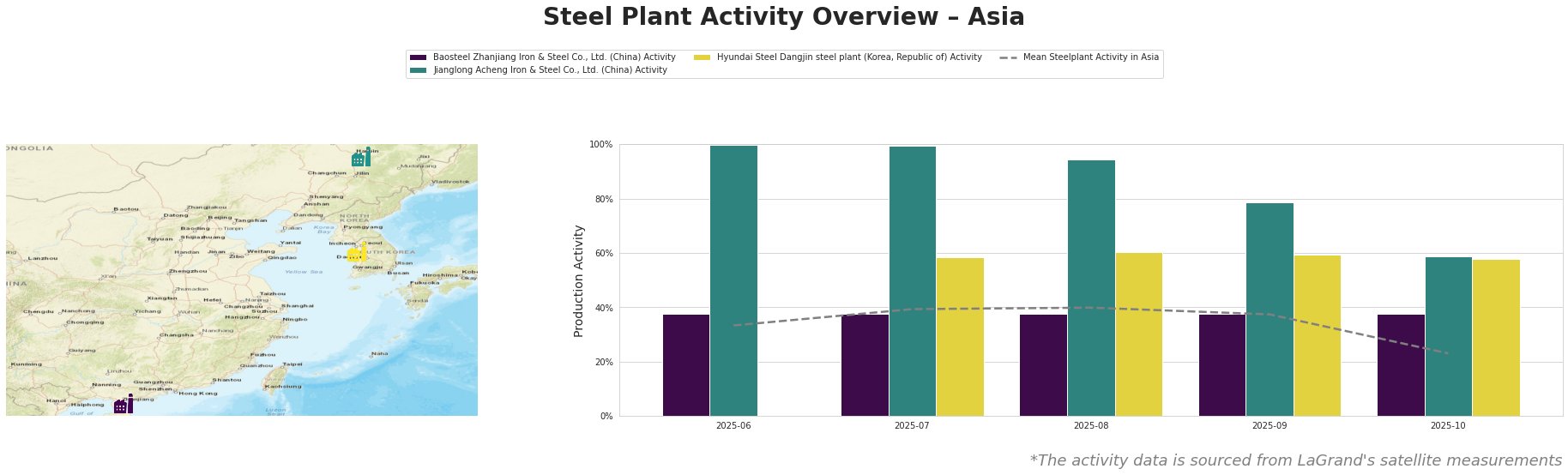Click the 2025-10 x-axis label
Viewport: 1568px width, 475px height.
click(1448, 425)
